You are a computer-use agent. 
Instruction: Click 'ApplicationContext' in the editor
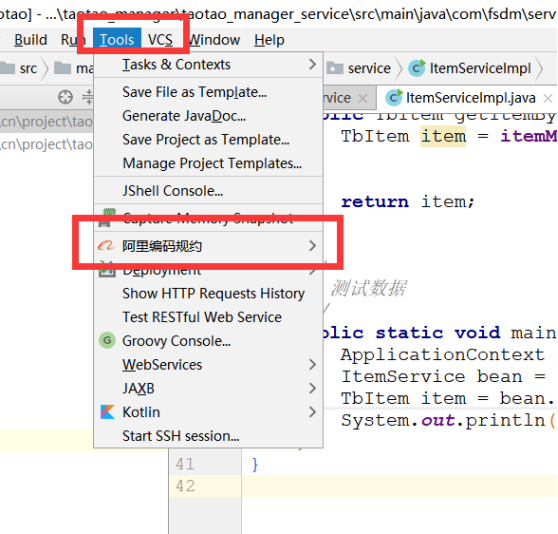point(443,355)
